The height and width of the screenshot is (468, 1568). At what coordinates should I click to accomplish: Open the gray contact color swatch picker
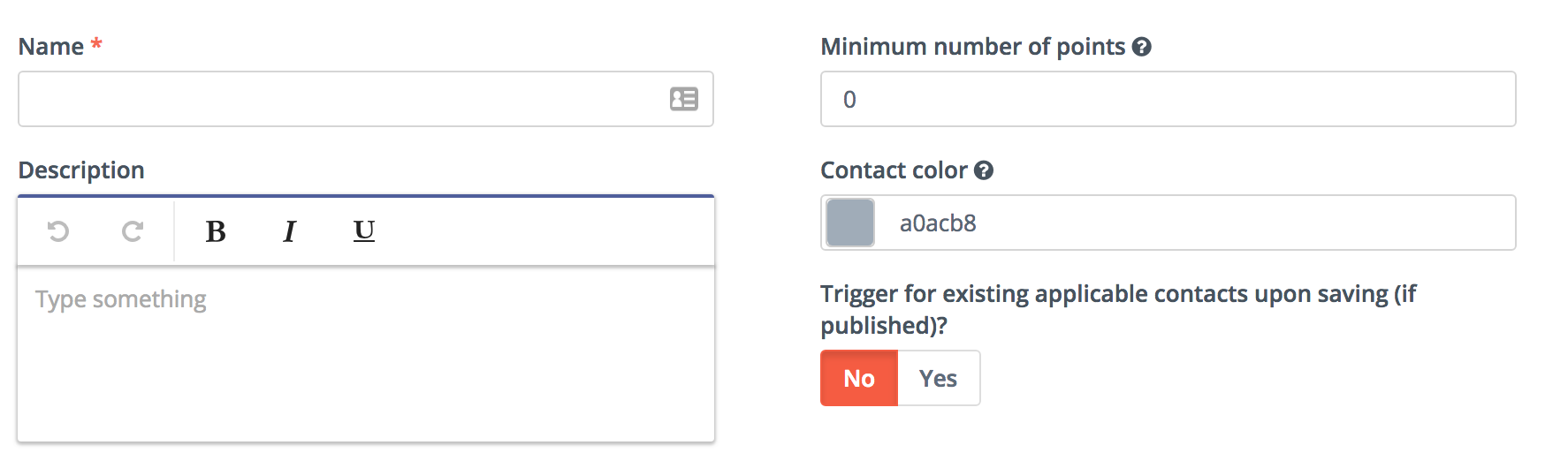pos(850,223)
